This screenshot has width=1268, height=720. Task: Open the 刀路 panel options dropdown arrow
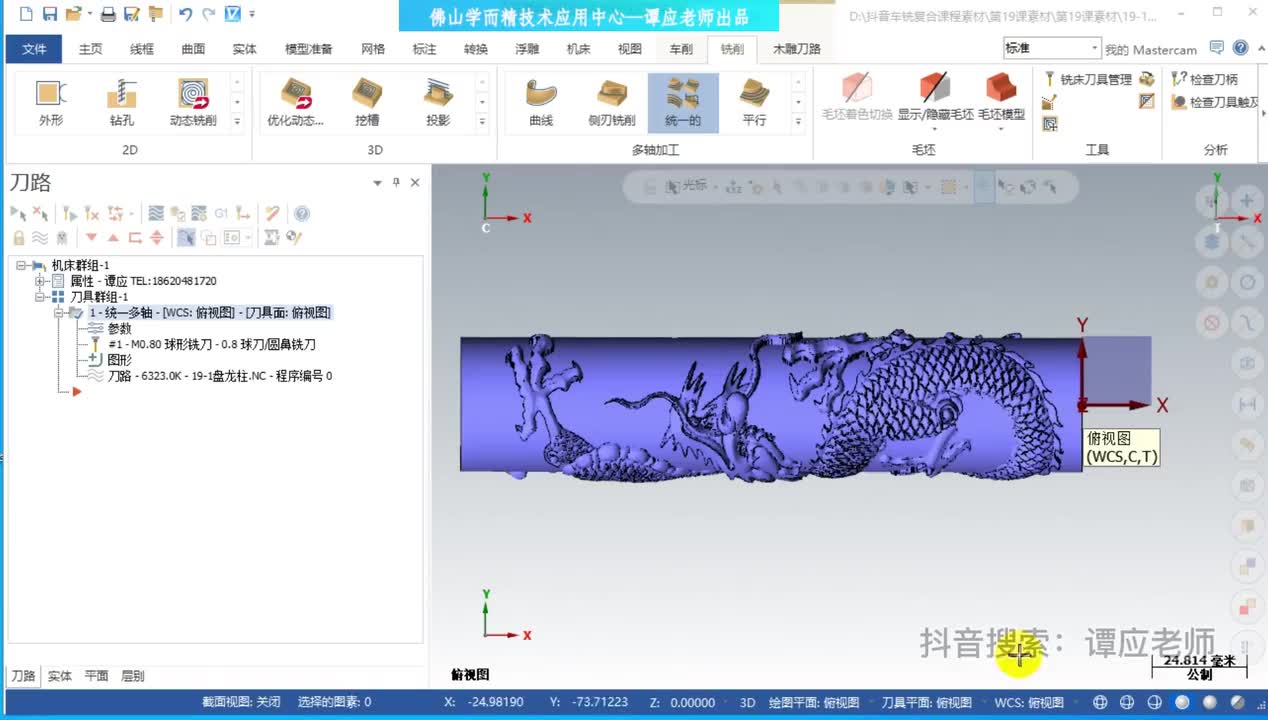[377, 183]
